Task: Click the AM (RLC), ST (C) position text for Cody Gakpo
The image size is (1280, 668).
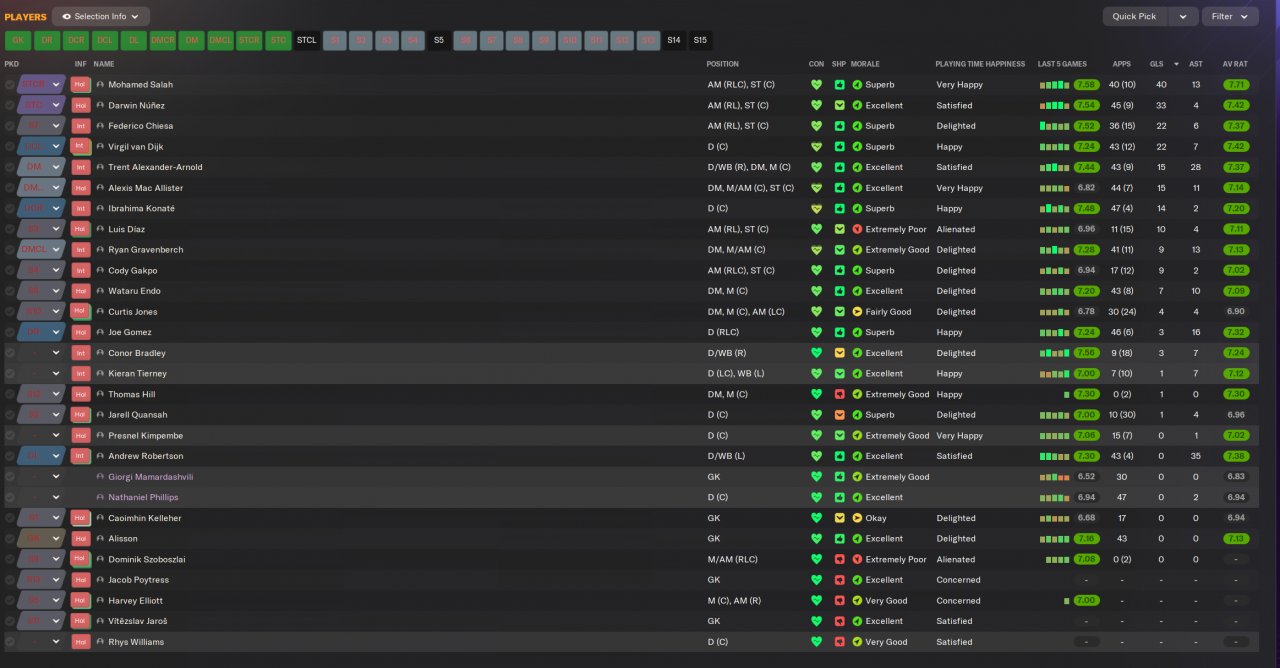Action: coord(741,271)
